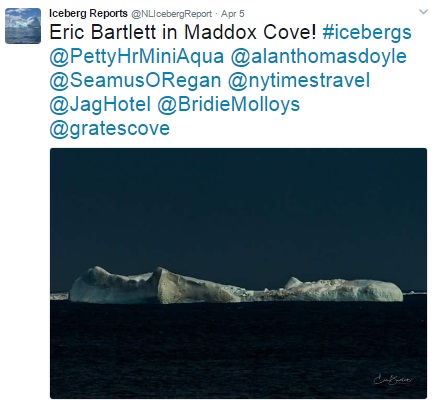Visit the @JagHotel mention
435x406 pixels.
click(x=100, y=104)
